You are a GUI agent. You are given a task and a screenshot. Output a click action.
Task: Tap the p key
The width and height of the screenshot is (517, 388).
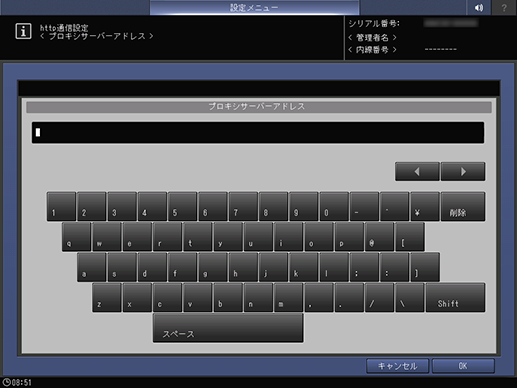349,237
